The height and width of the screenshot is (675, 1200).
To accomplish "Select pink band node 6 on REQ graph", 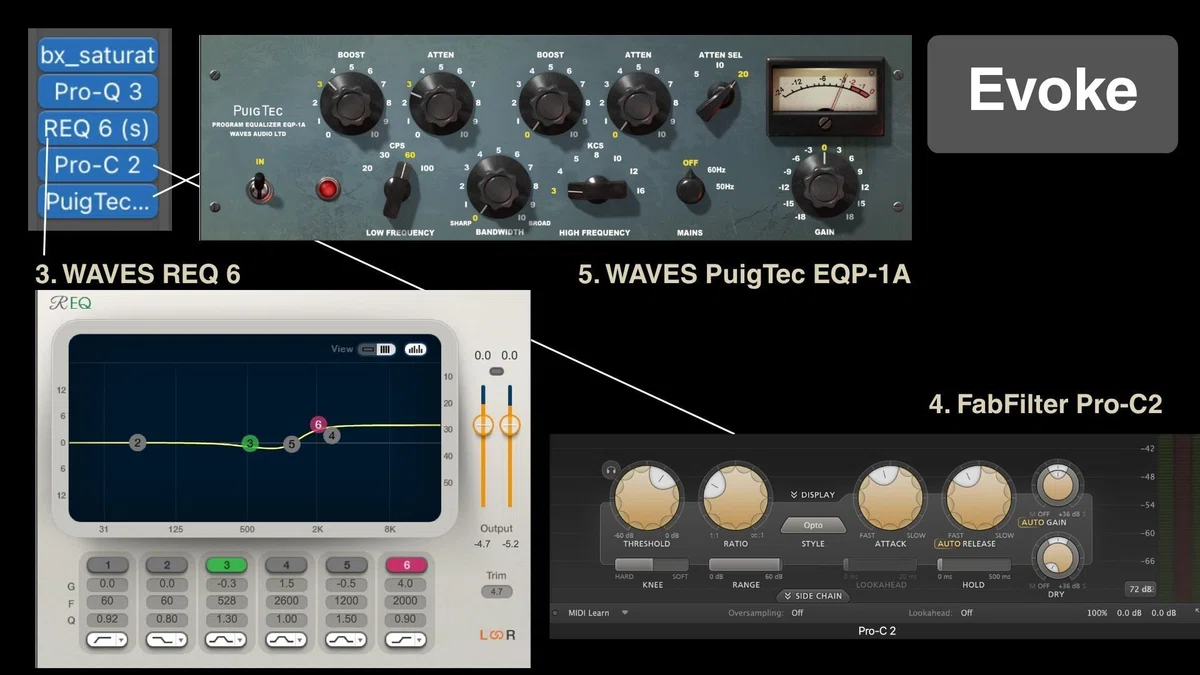I will click(318, 424).
